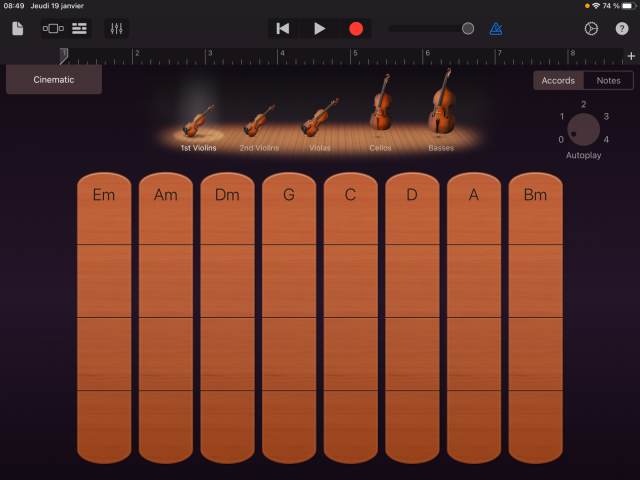Image resolution: width=640 pixels, height=480 pixels.
Task: Adjust the master volume slider
Action: pyautogui.click(x=468, y=28)
